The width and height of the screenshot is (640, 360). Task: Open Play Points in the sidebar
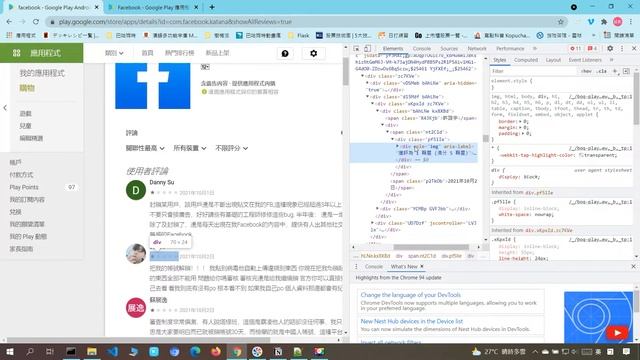coord(24,187)
